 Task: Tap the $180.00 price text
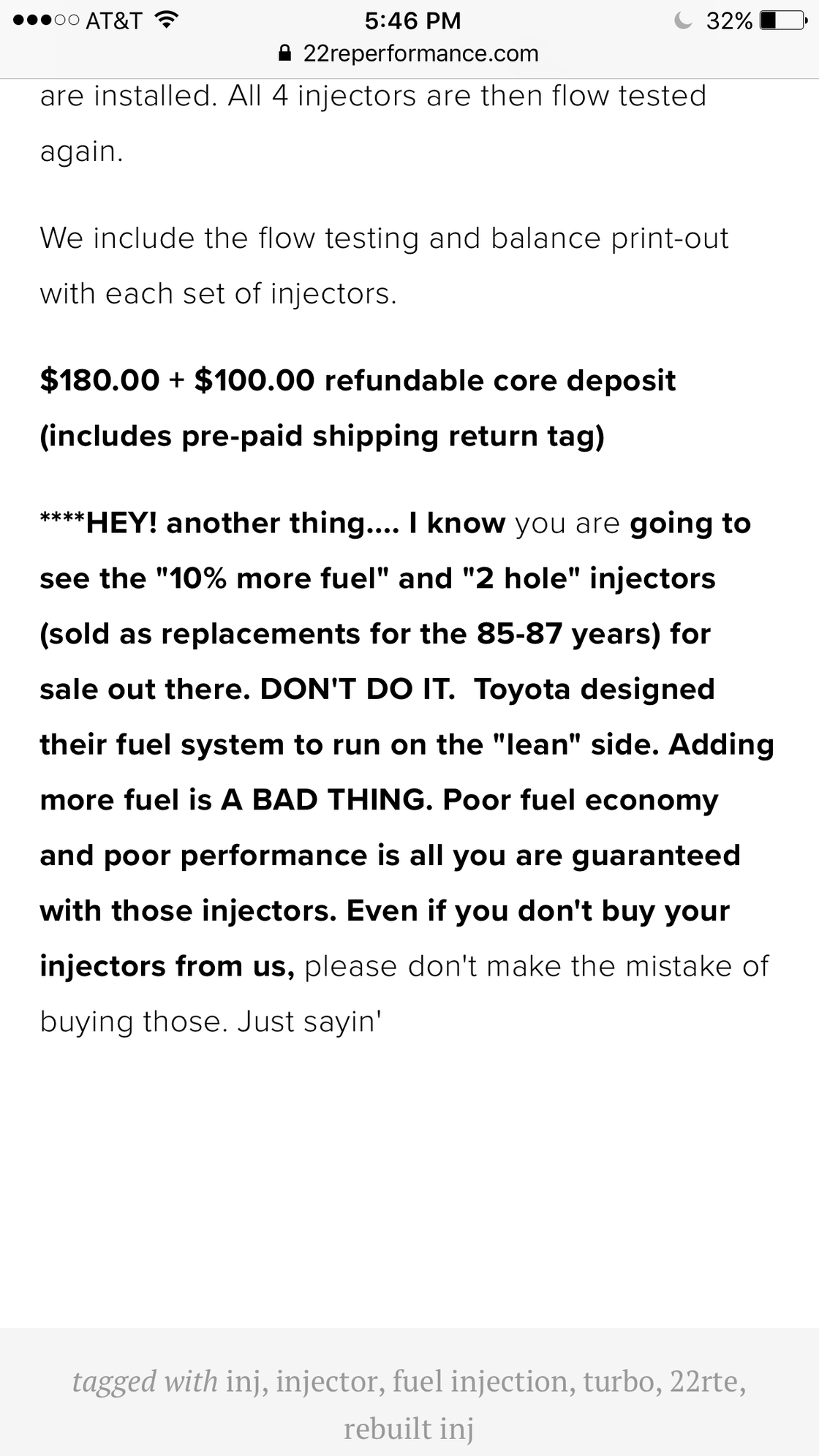click(x=99, y=380)
